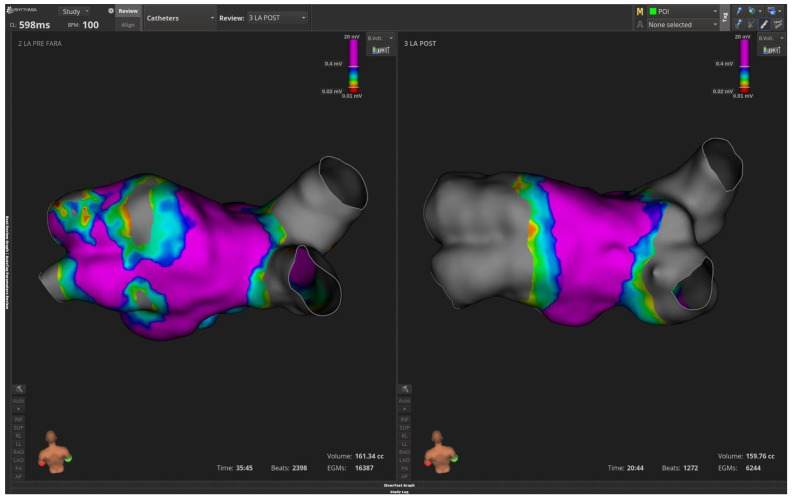Click the '2 LA PRE FARA' map title

(x=40, y=43)
